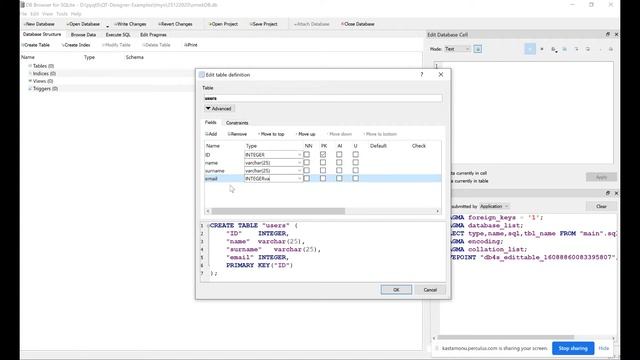This screenshot has height=360, width=640.
Task: Click New Database in the main toolbar
Action: 39,24
